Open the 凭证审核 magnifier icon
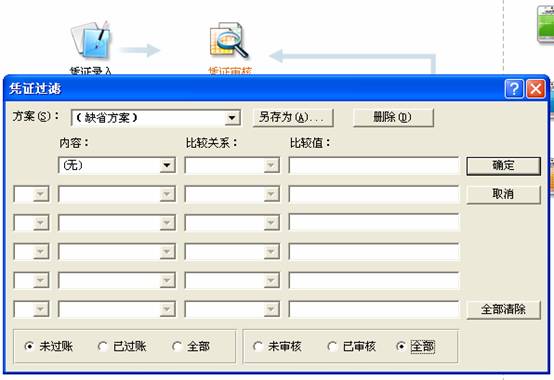Screen dimensions: 554x380 (229, 41)
